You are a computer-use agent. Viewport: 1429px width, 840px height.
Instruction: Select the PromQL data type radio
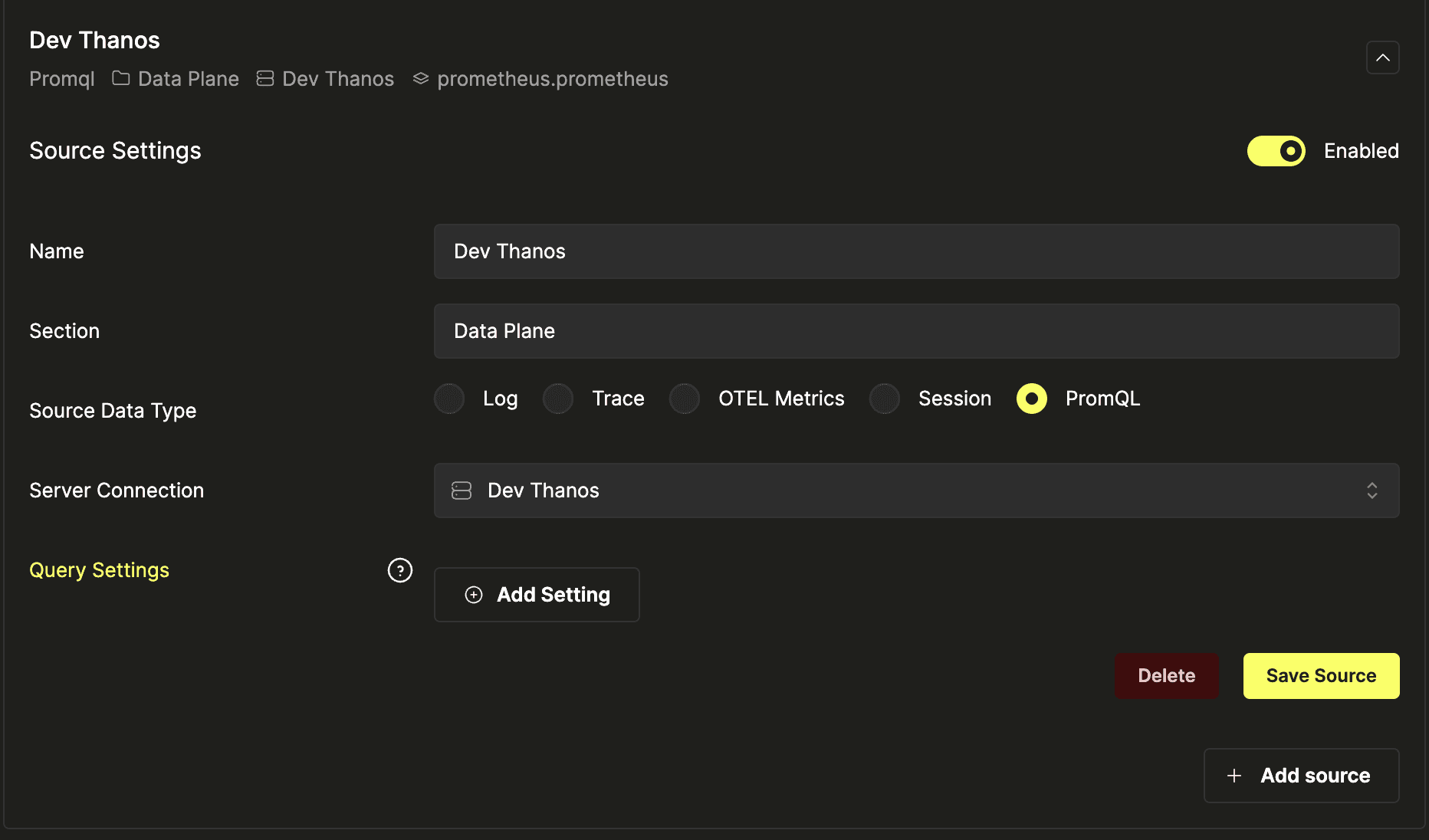(x=1032, y=399)
